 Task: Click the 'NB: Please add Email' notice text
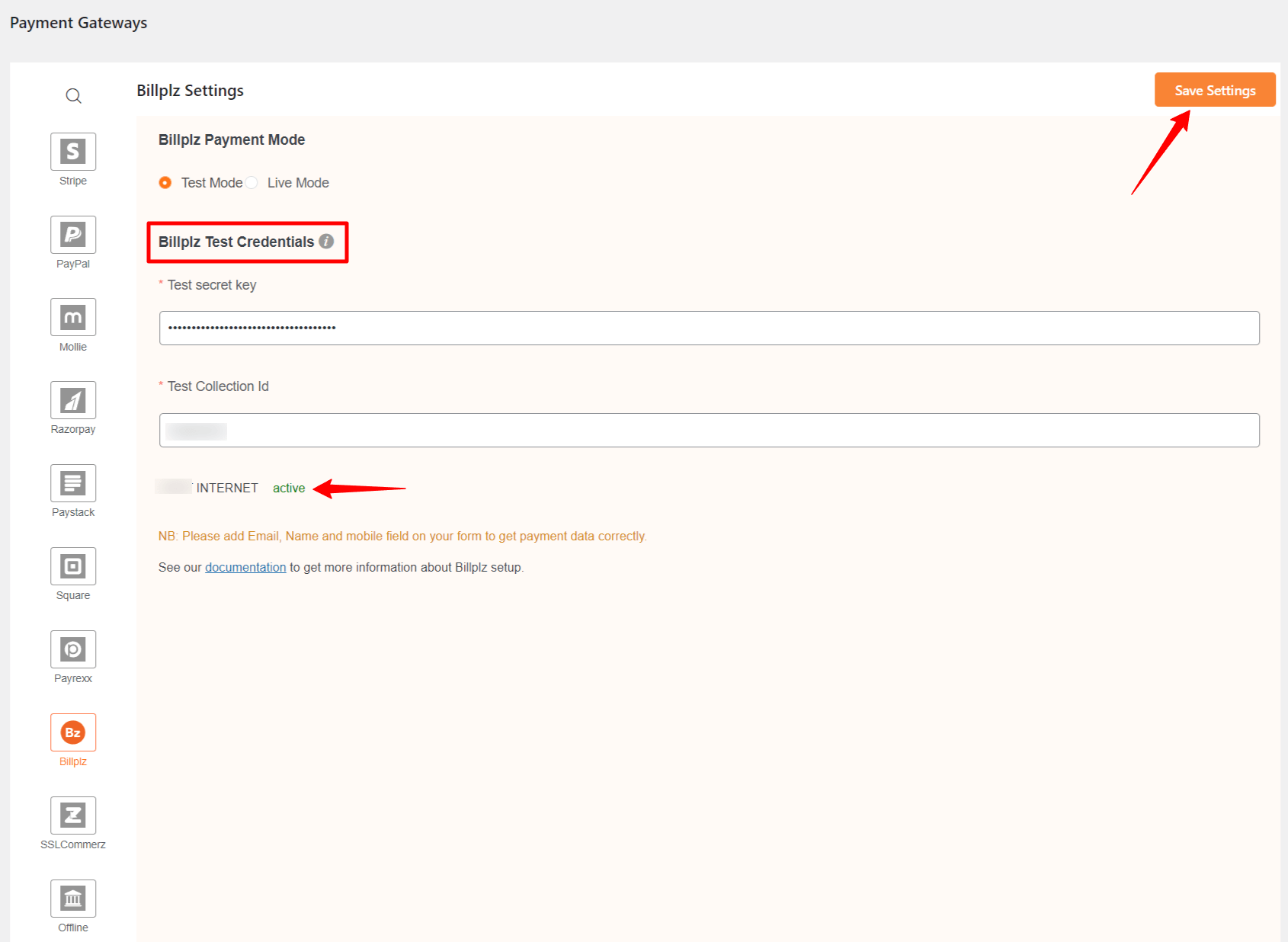tap(402, 537)
